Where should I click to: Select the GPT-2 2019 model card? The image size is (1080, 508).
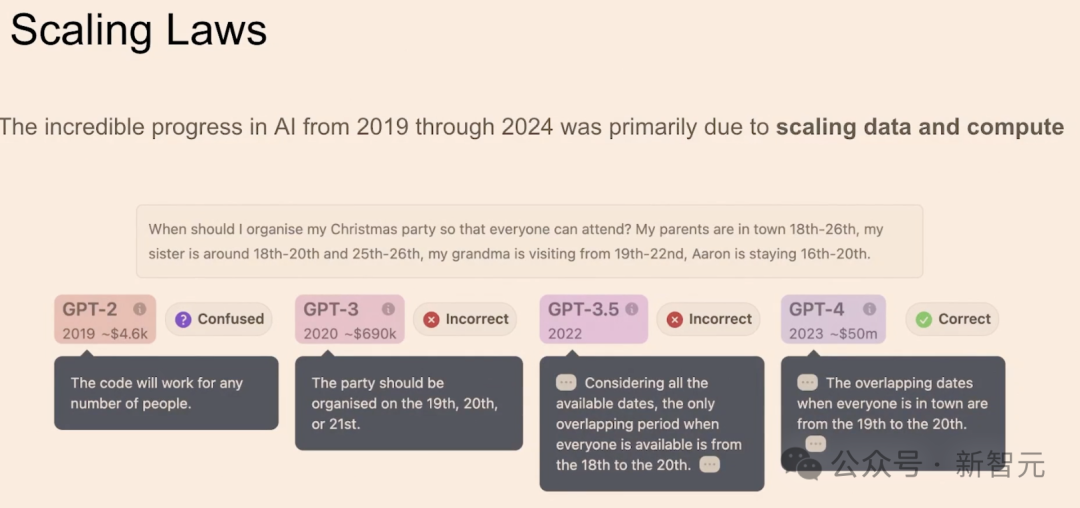tap(105, 319)
